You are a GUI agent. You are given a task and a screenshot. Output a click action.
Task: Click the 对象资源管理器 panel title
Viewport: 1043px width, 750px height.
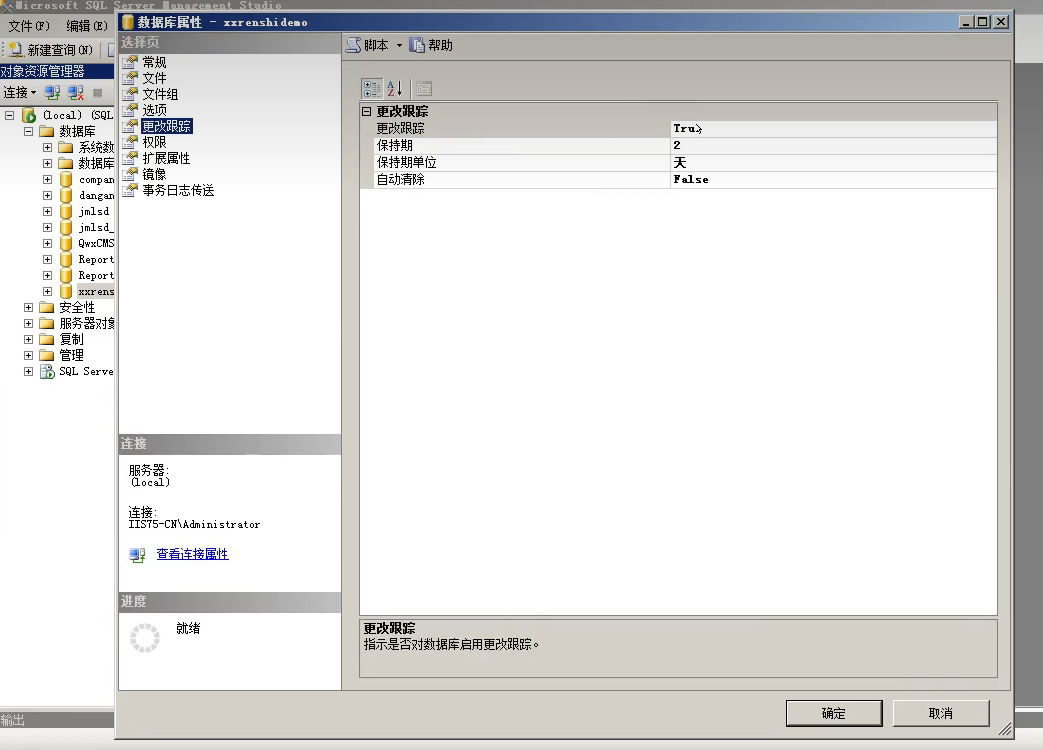click(x=43, y=71)
